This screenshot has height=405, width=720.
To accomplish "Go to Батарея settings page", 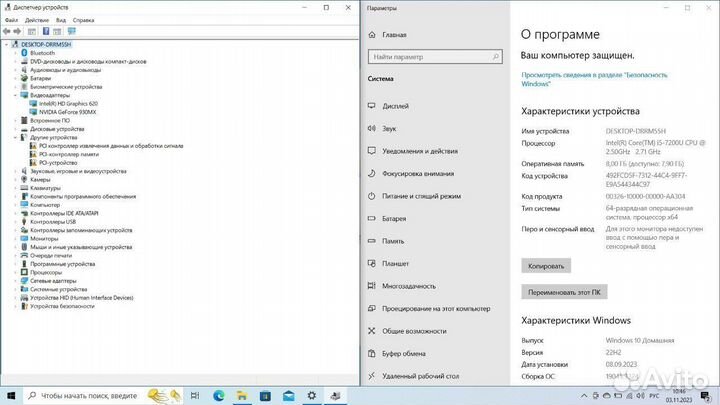I will click(x=394, y=218).
